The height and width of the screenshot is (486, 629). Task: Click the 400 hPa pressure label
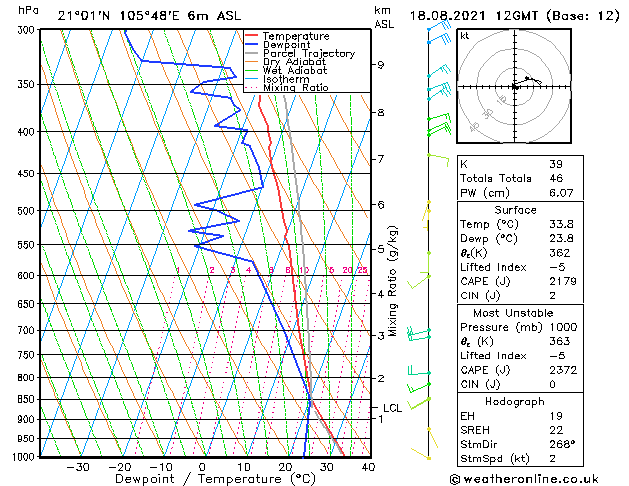pyautogui.click(x=28, y=132)
